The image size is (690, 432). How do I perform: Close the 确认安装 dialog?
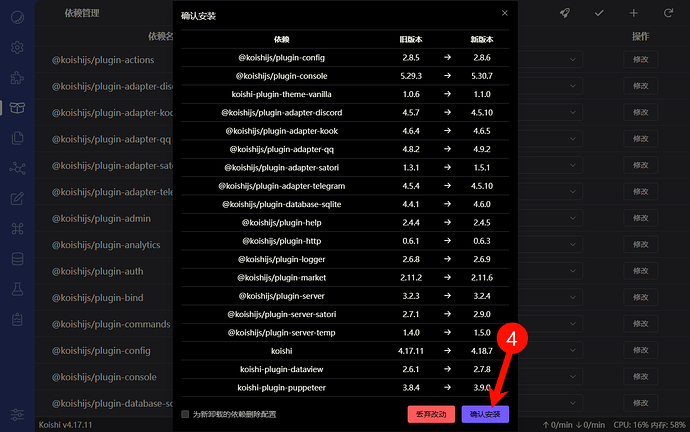[x=505, y=13]
